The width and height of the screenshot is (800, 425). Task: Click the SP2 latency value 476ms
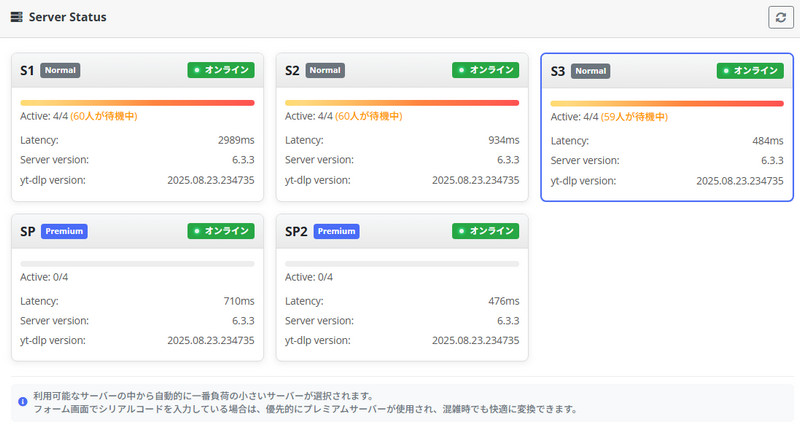(x=504, y=301)
